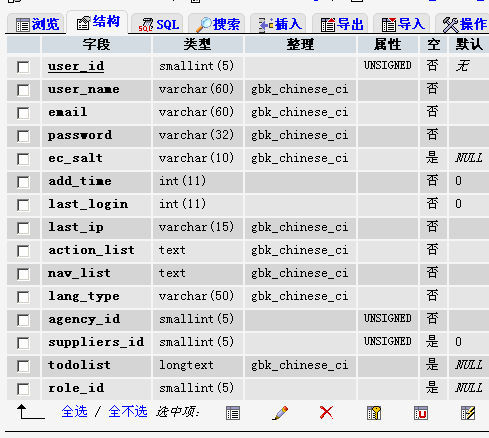The height and width of the screenshot is (438, 489).
Task: Click the 全选 select-all link
Action: click(74, 412)
